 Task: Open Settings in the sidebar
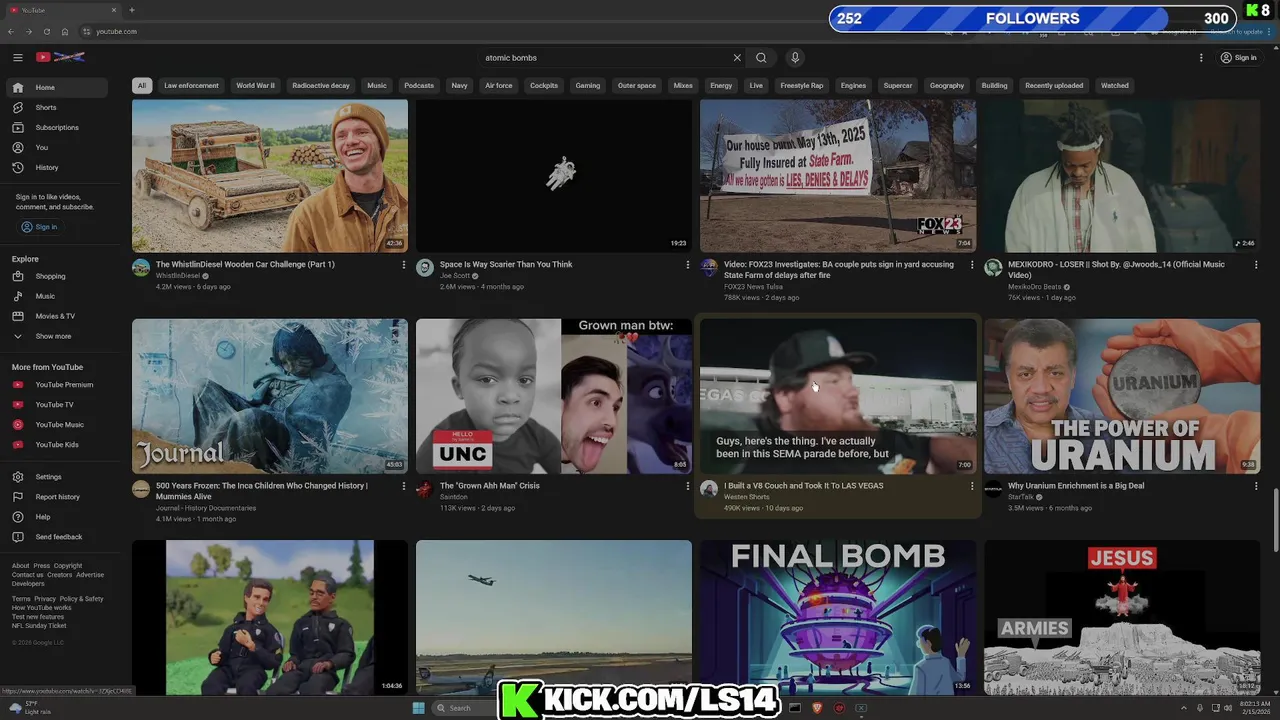pyautogui.click(x=57, y=477)
